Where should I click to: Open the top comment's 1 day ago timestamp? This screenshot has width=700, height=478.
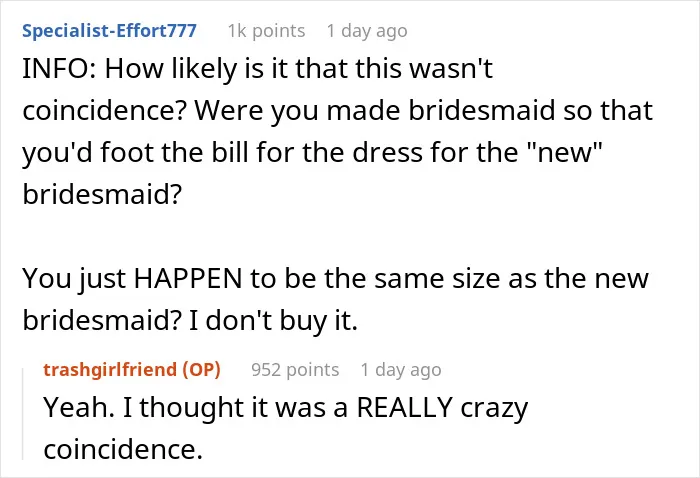point(367,31)
